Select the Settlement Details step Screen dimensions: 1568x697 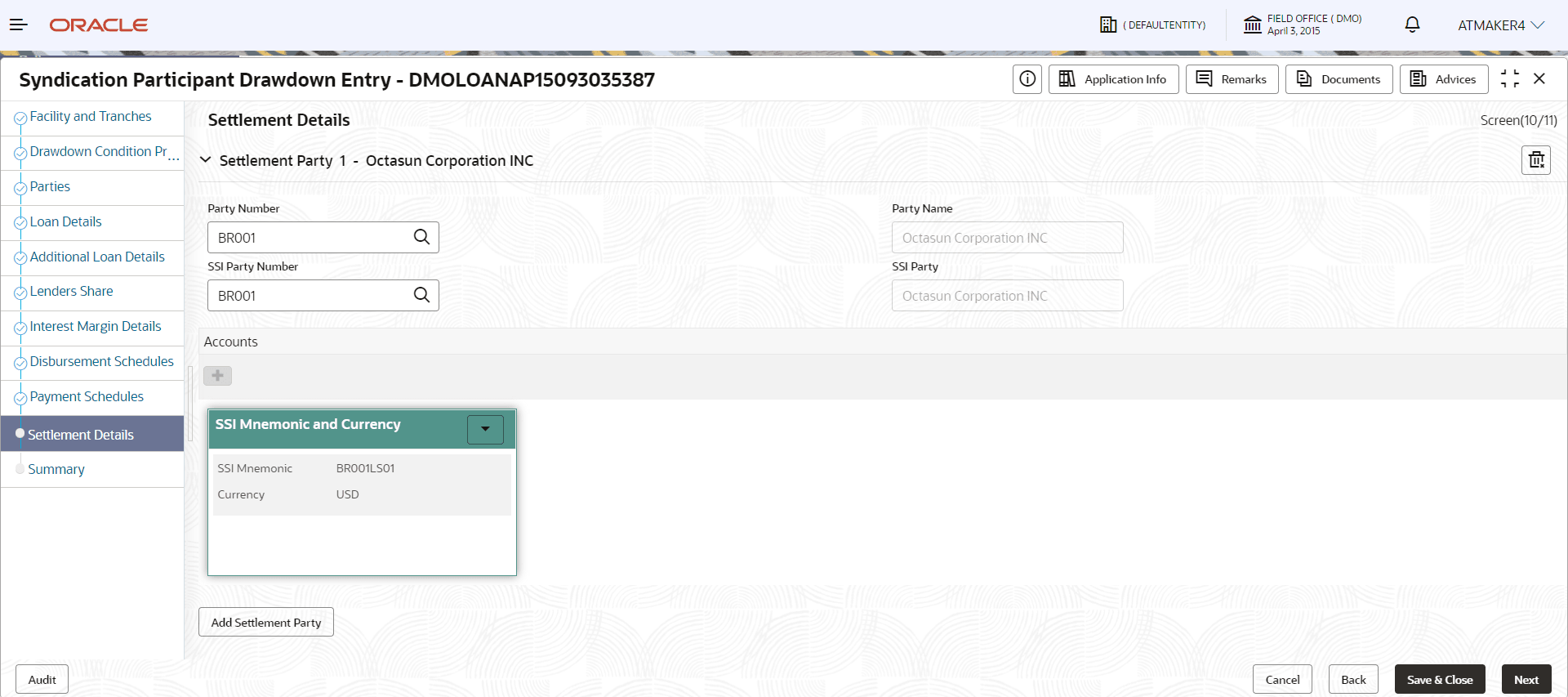pos(92,434)
